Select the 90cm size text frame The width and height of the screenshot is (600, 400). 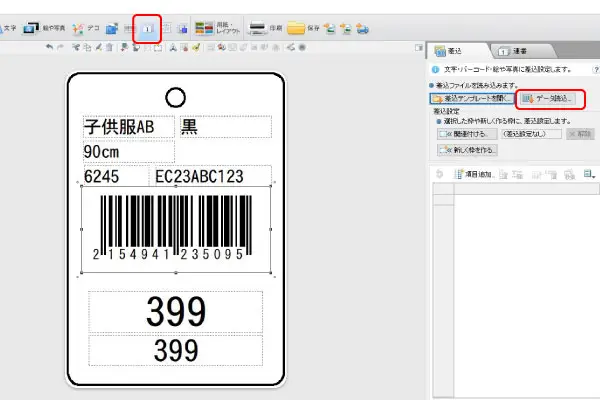[x=129, y=152]
